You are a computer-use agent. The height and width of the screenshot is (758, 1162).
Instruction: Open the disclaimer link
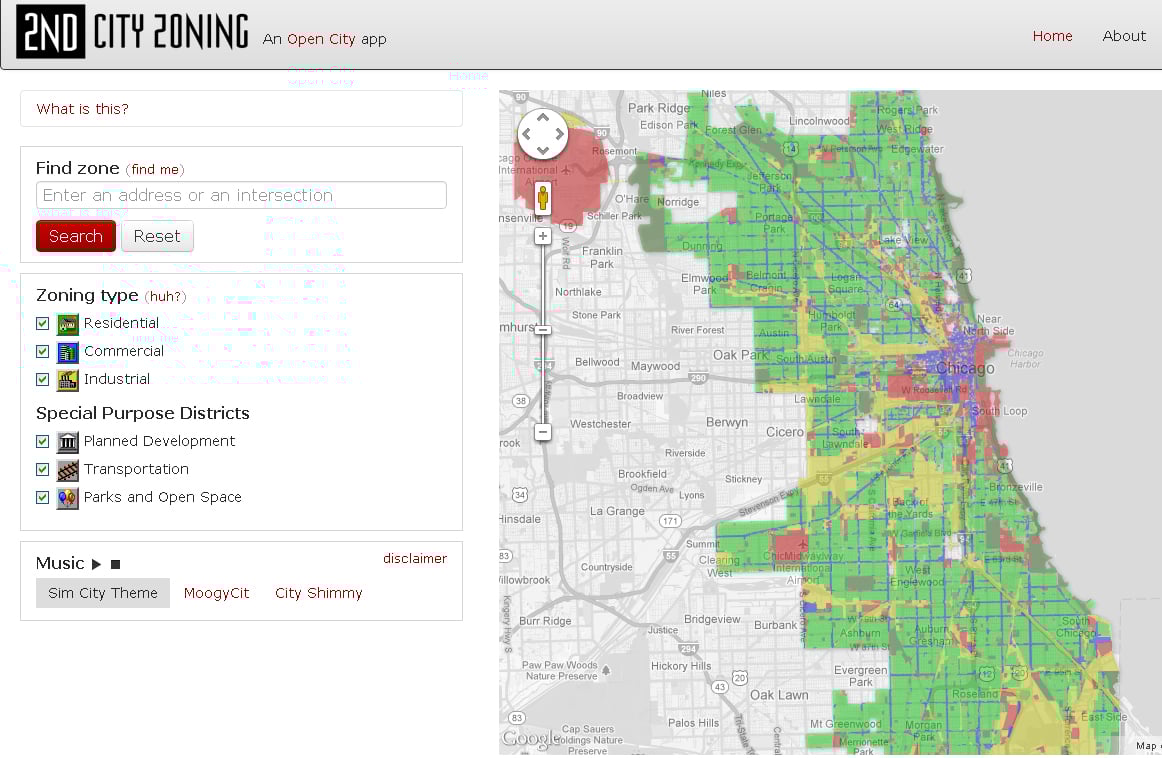(x=415, y=559)
